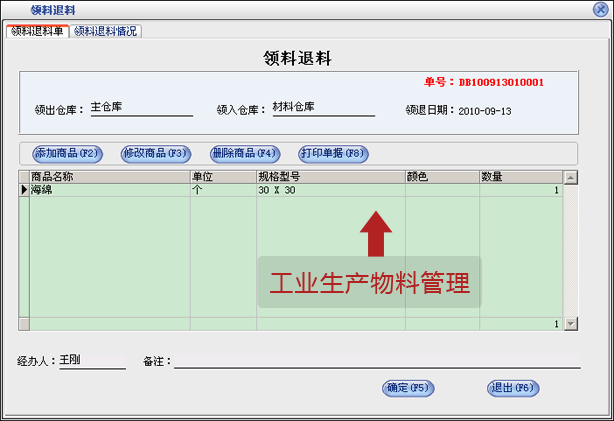Confirm with the 确定(F5) button
This screenshot has height=421, width=614.
tap(408, 388)
